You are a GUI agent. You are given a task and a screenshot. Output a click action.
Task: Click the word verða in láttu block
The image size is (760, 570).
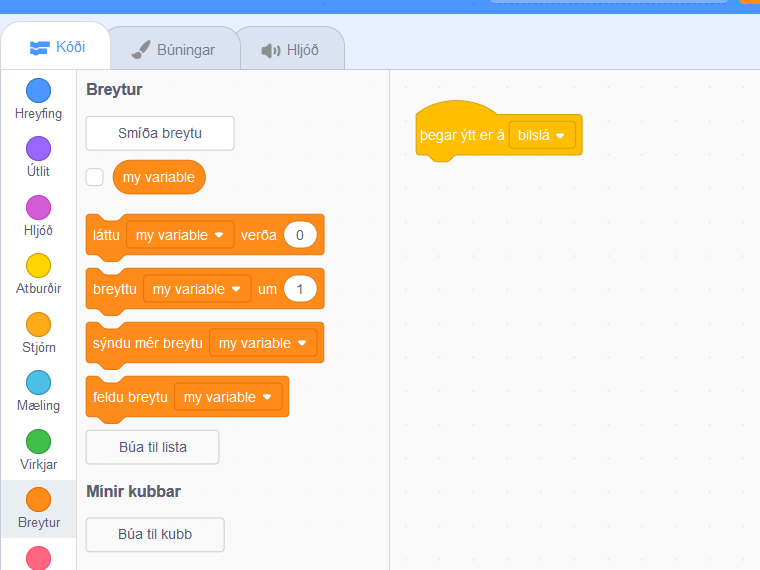[x=259, y=235]
